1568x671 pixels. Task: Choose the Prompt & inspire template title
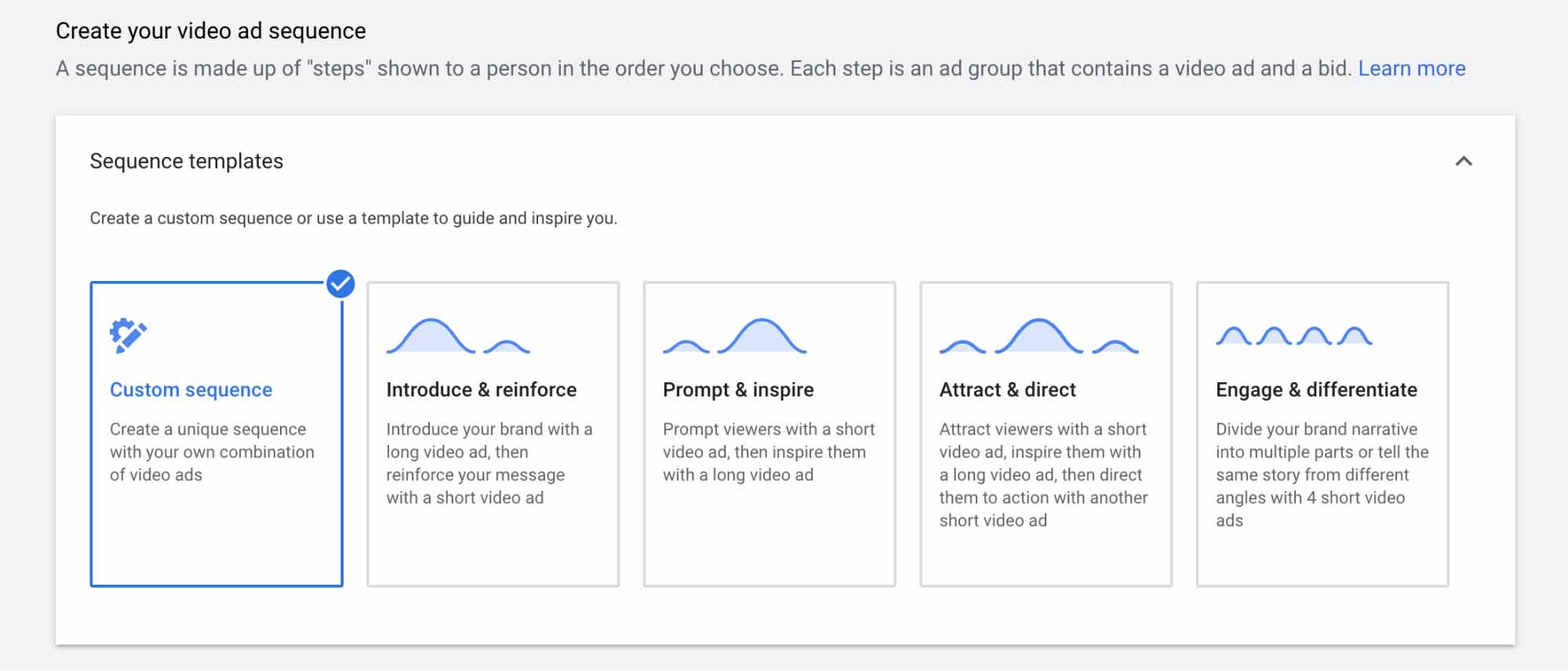click(x=738, y=390)
